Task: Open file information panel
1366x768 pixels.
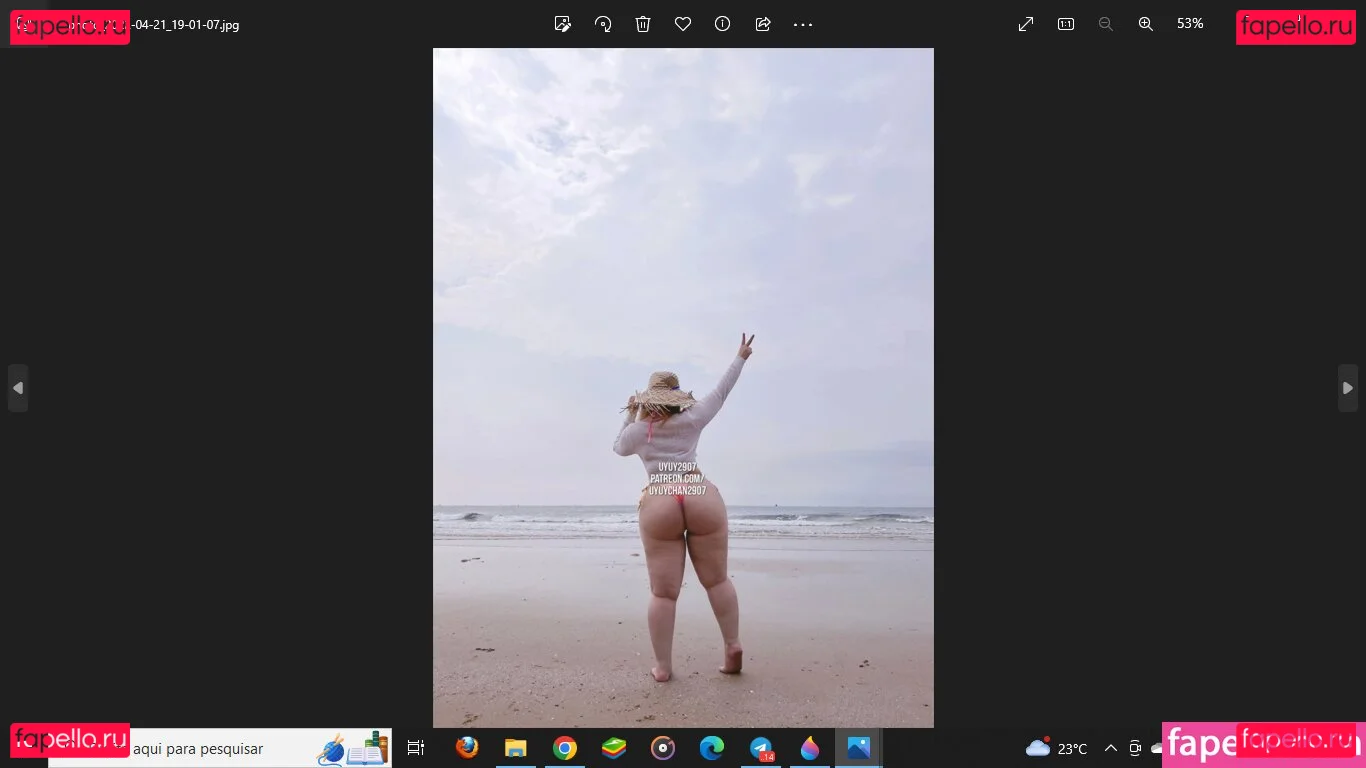Action: (x=722, y=24)
